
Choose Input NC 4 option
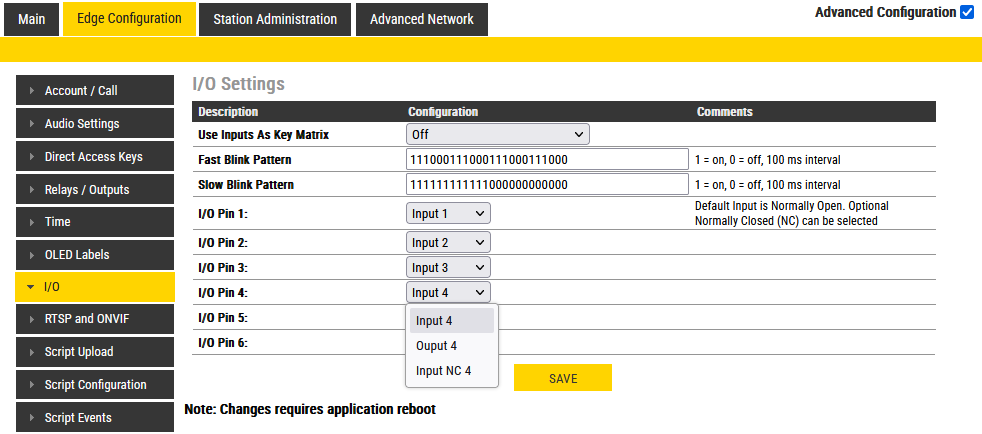(443, 371)
